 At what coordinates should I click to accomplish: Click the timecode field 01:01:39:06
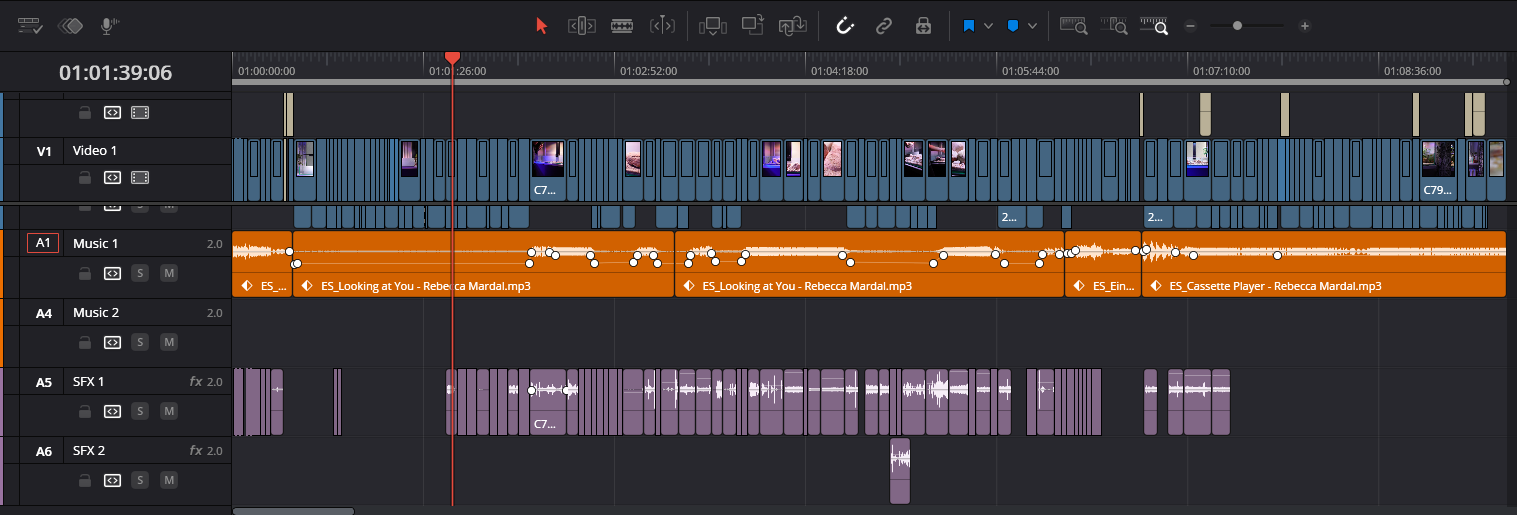click(x=116, y=73)
